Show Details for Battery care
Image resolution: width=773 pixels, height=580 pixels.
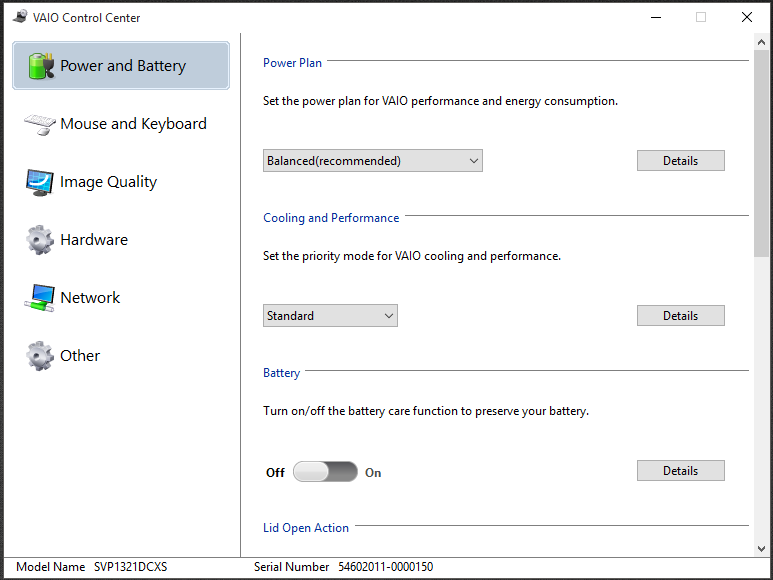tap(681, 471)
